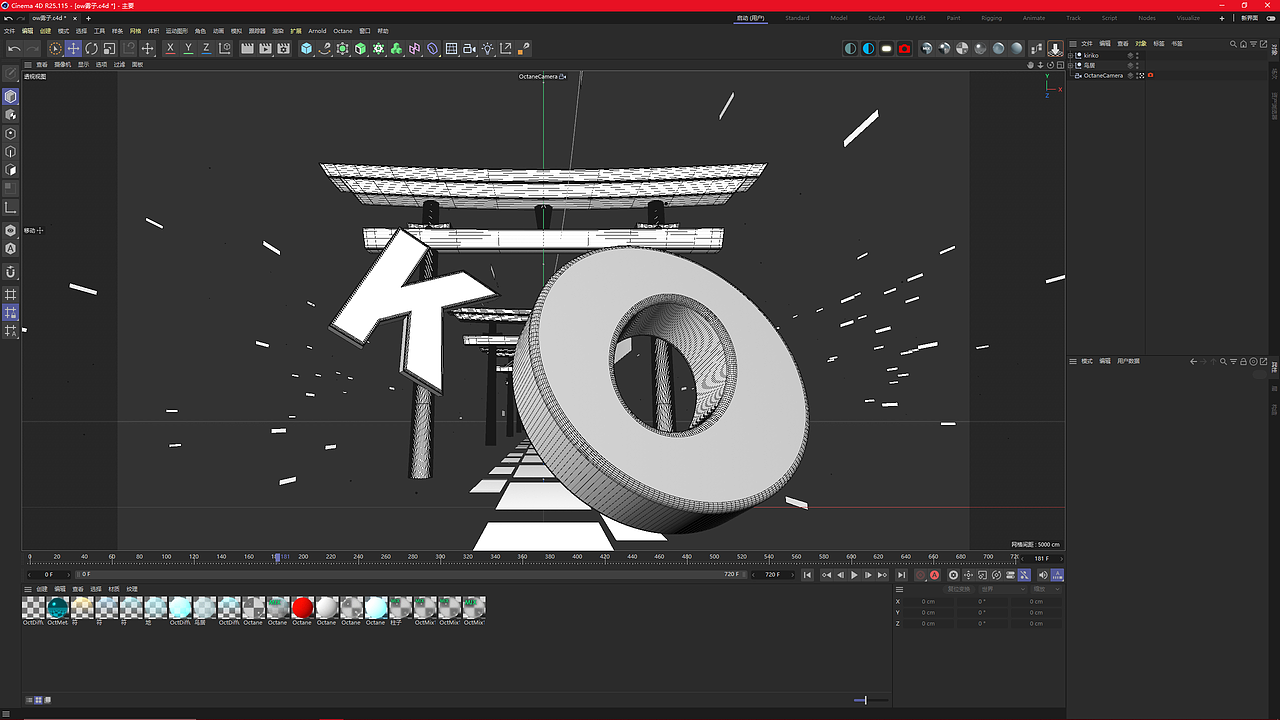Click the X position coordinate field
Image resolution: width=1280 pixels, height=720 pixels.
(x=927, y=601)
